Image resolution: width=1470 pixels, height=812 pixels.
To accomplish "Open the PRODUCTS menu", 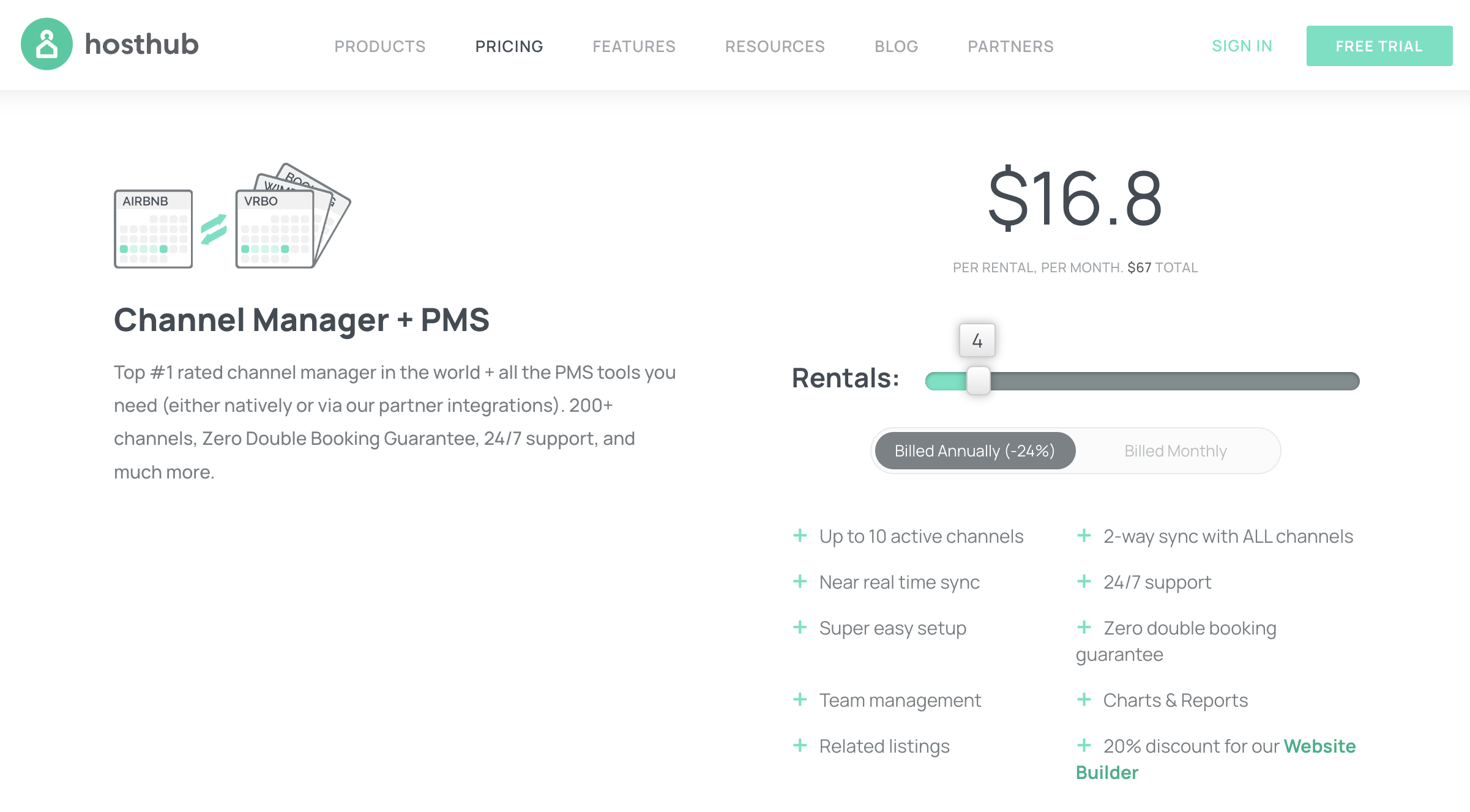I will [x=379, y=46].
